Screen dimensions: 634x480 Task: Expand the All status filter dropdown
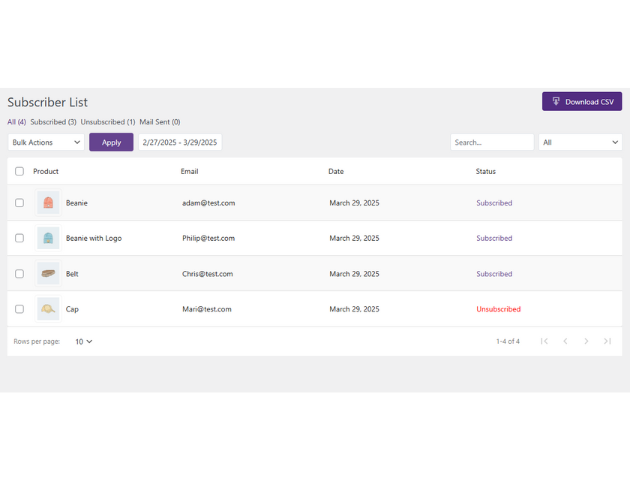(580, 142)
